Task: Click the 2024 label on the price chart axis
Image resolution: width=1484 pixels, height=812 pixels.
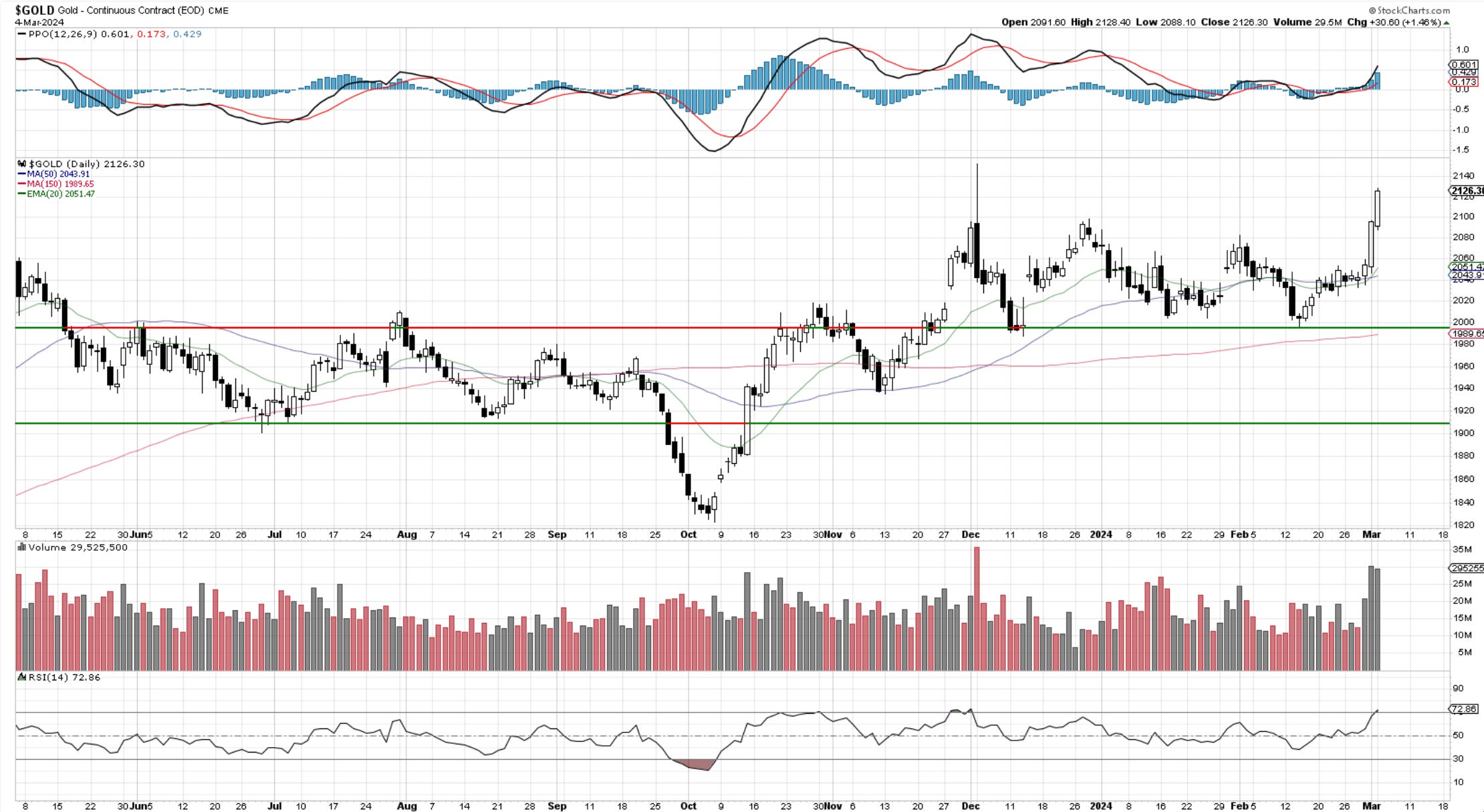Action: [x=1100, y=535]
